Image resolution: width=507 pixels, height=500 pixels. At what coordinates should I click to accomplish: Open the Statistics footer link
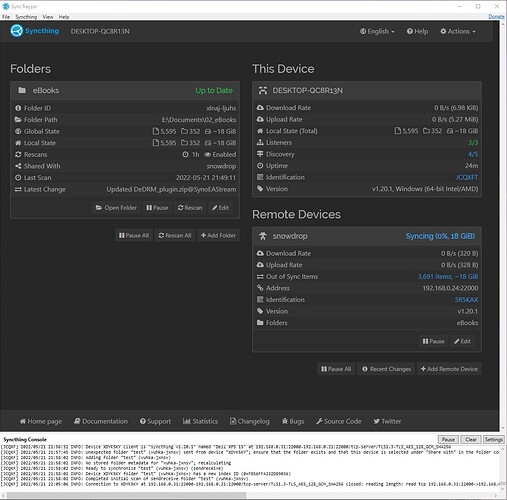point(200,421)
